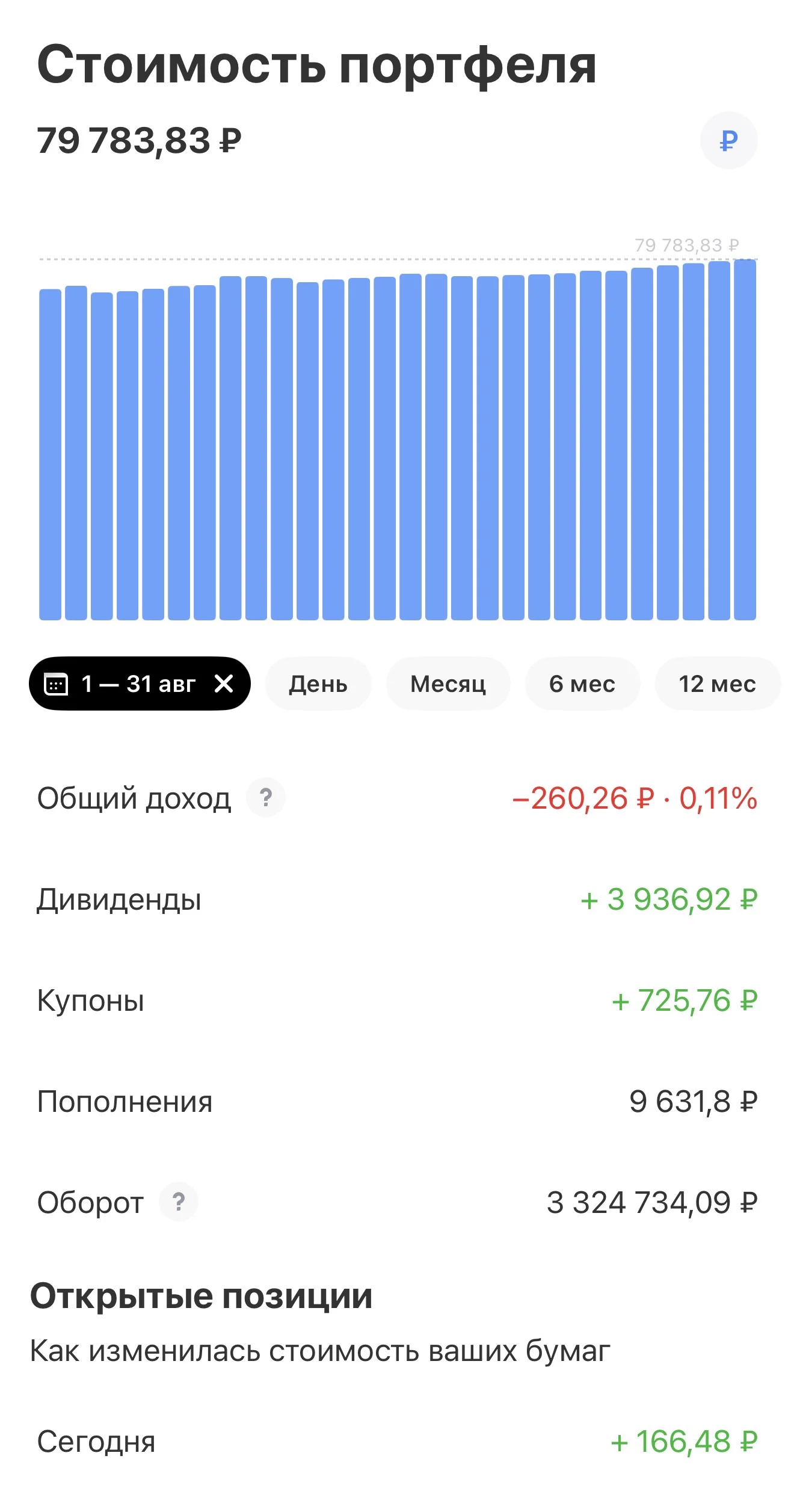Select the first bar in the chart
The width and height of the screenshot is (794, 1512).
tap(51, 454)
